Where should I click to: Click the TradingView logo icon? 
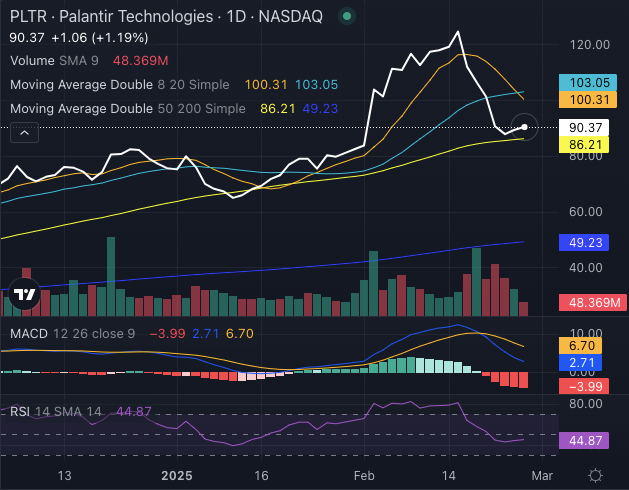tap(24, 294)
